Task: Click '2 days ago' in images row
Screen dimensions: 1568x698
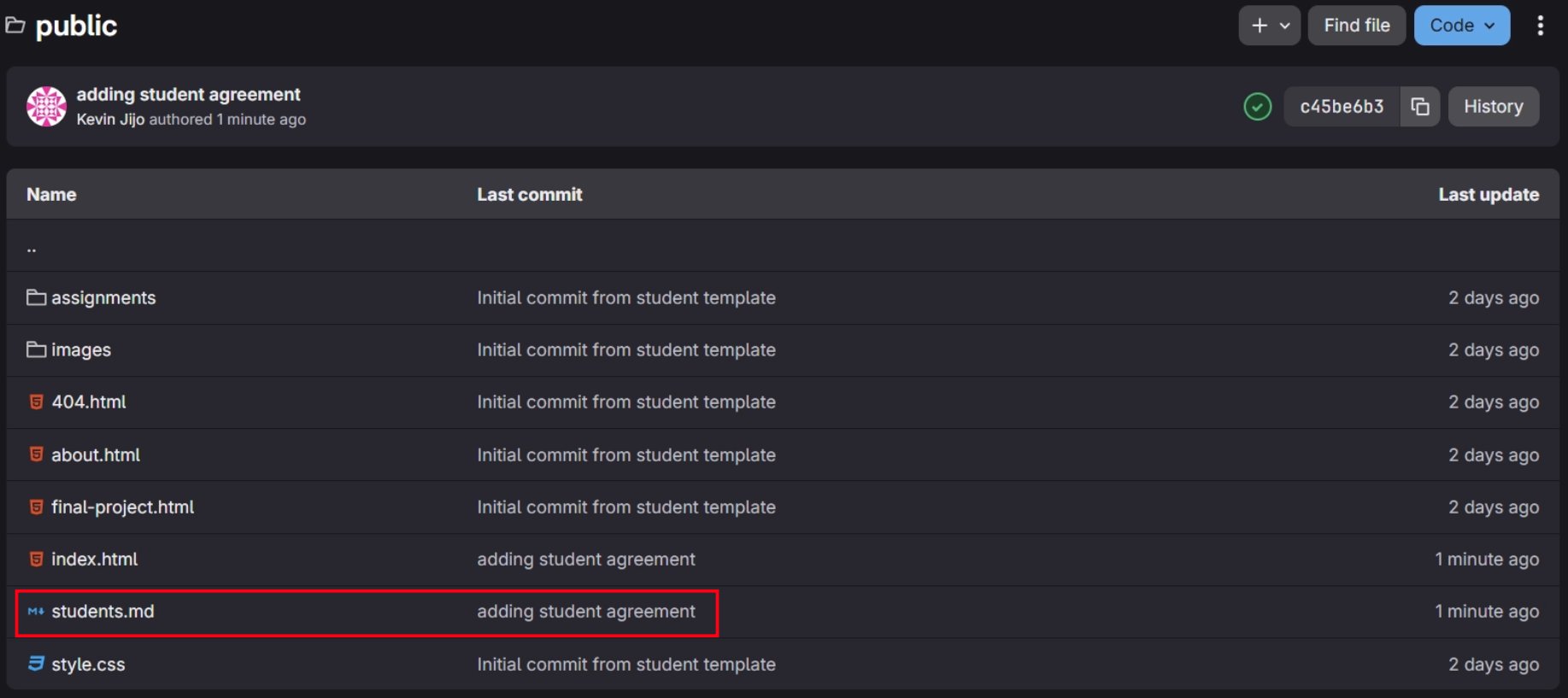Action: point(1494,349)
